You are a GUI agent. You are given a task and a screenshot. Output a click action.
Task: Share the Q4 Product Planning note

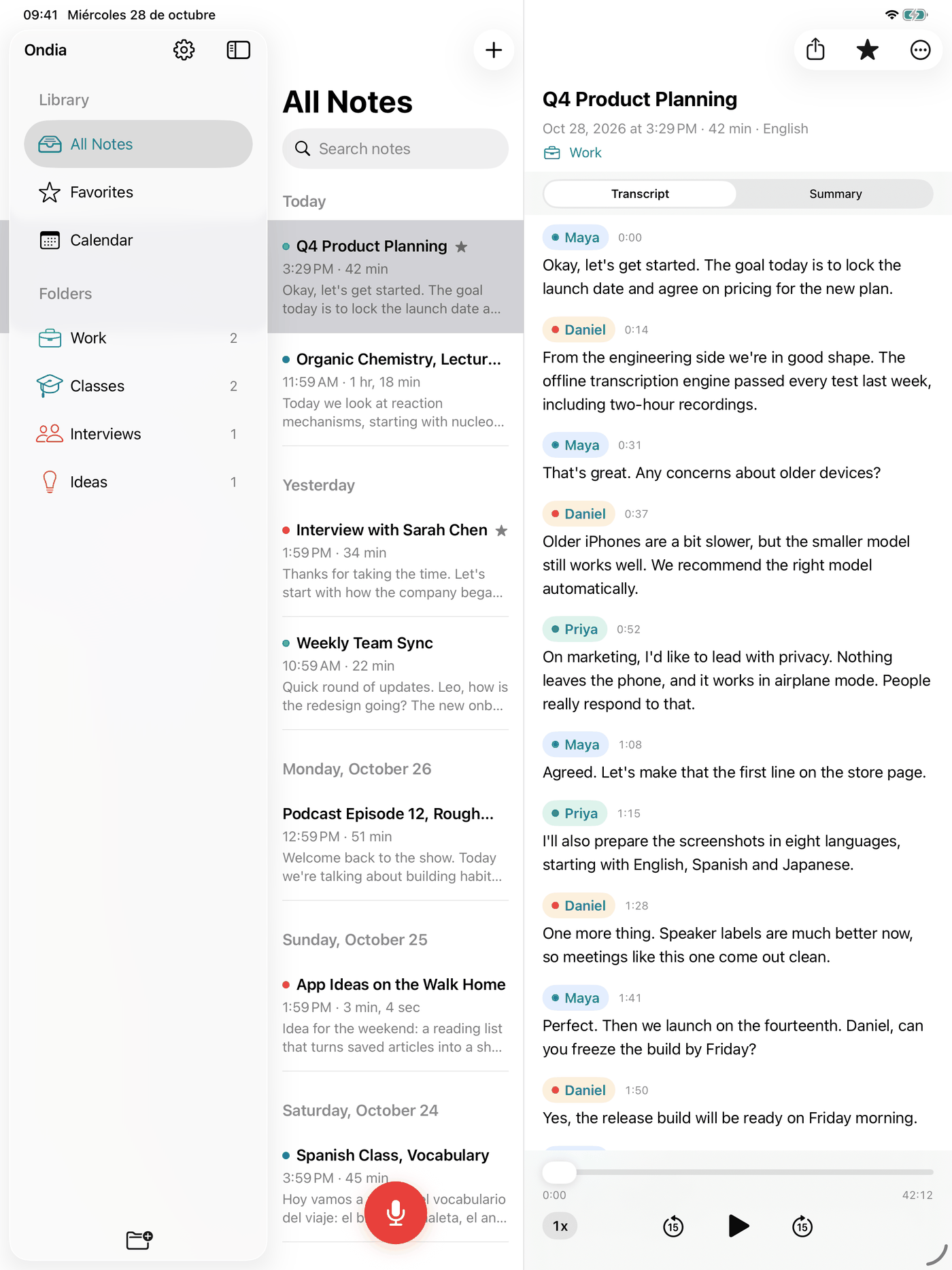[x=815, y=50]
